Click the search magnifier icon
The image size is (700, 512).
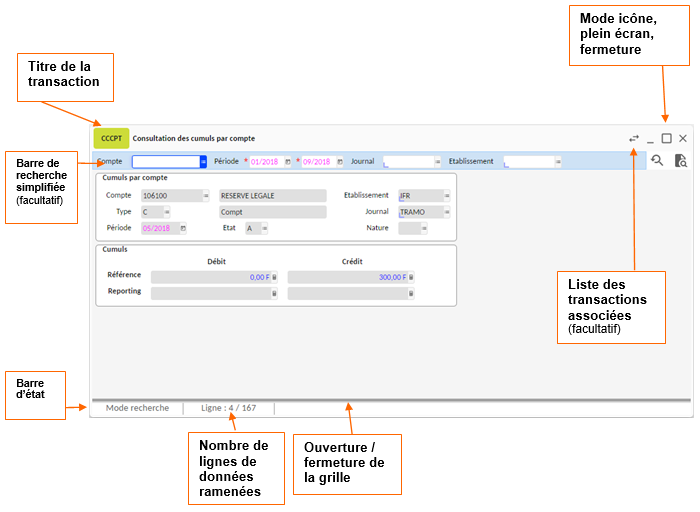(x=657, y=160)
